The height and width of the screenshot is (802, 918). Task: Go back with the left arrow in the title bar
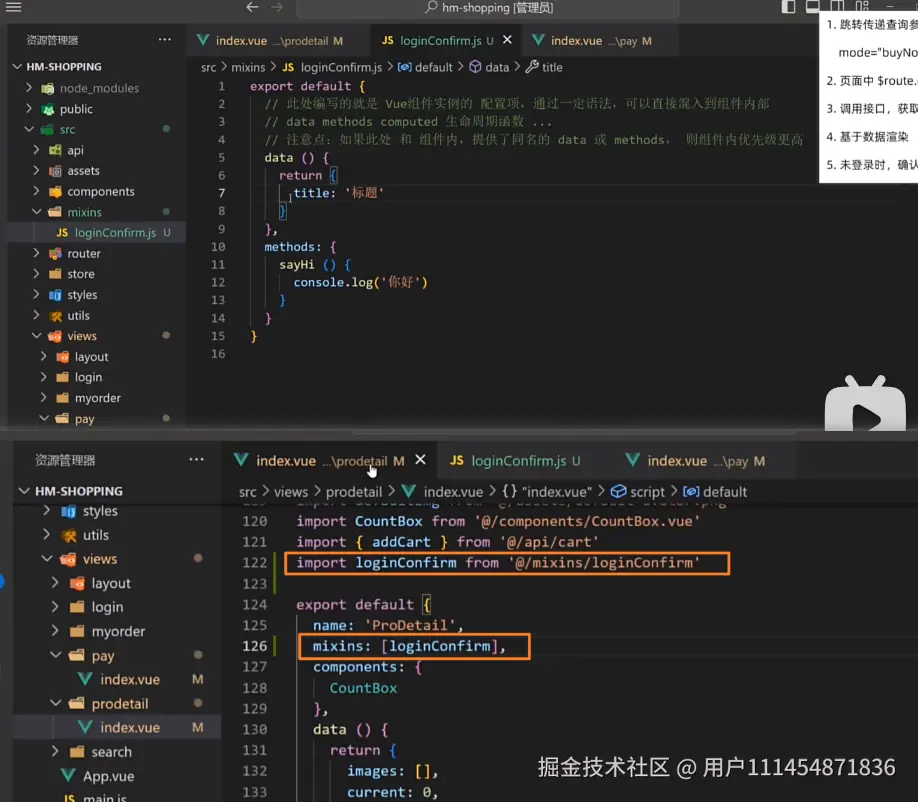coord(252,7)
